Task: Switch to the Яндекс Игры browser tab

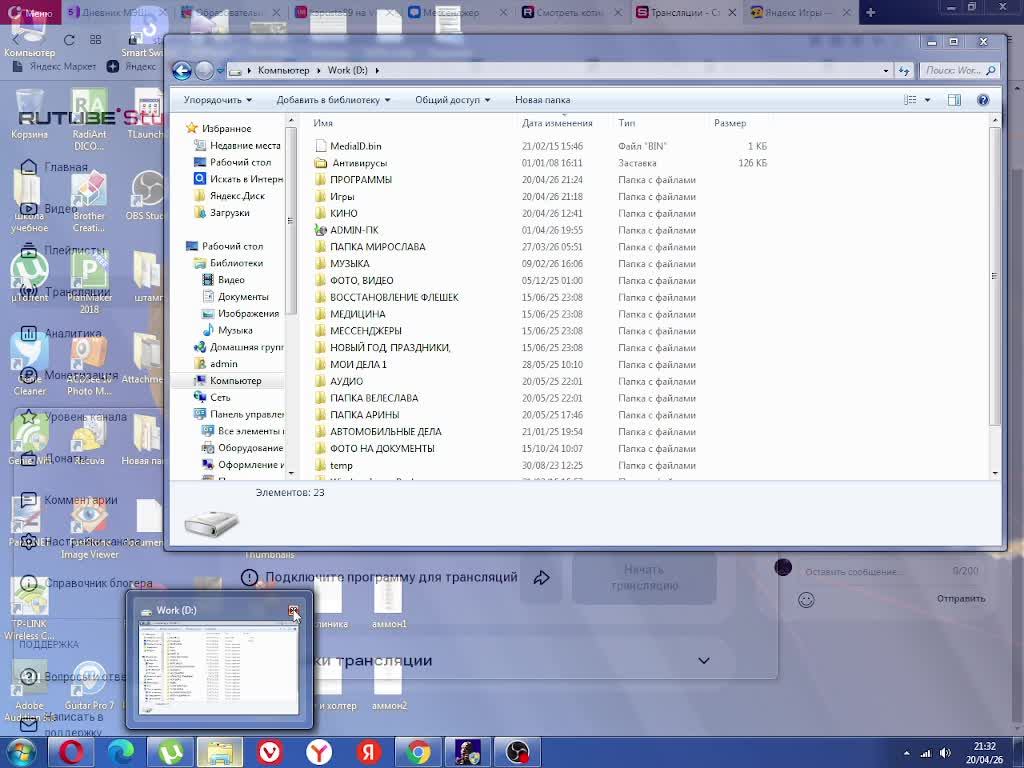Action: pos(801,12)
